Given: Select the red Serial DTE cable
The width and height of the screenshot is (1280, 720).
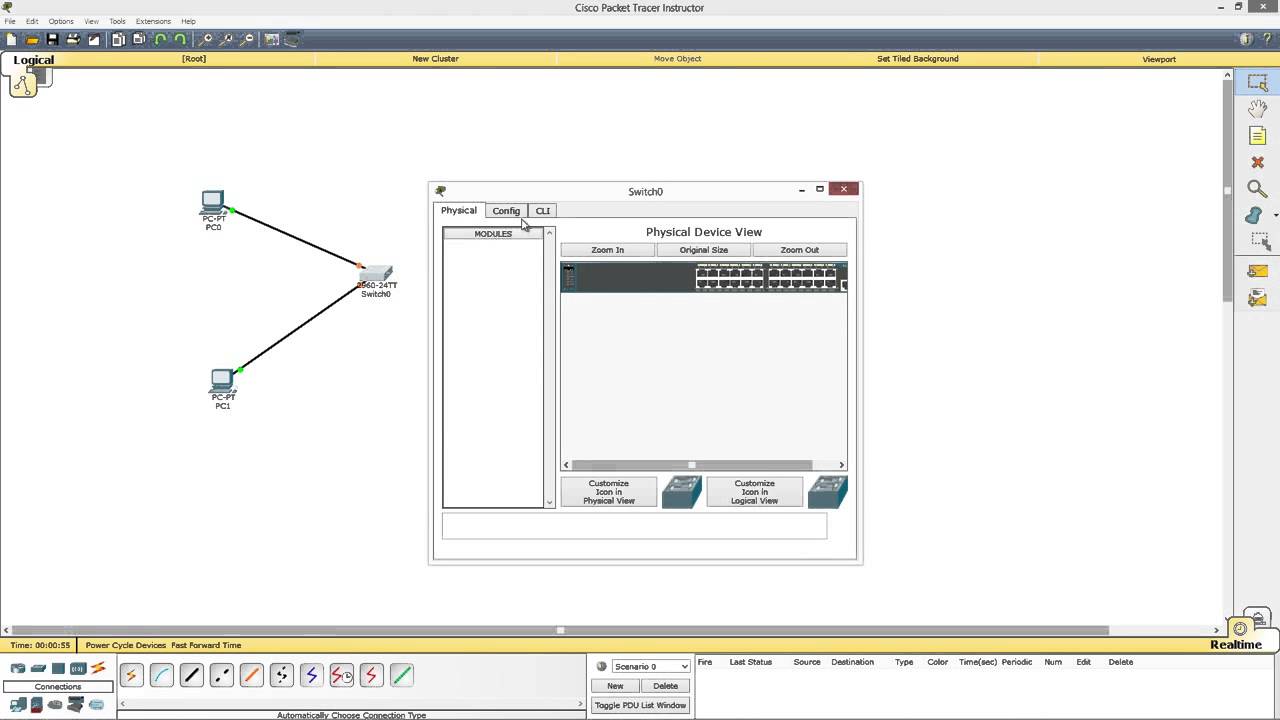Looking at the screenshot, I should point(371,676).
